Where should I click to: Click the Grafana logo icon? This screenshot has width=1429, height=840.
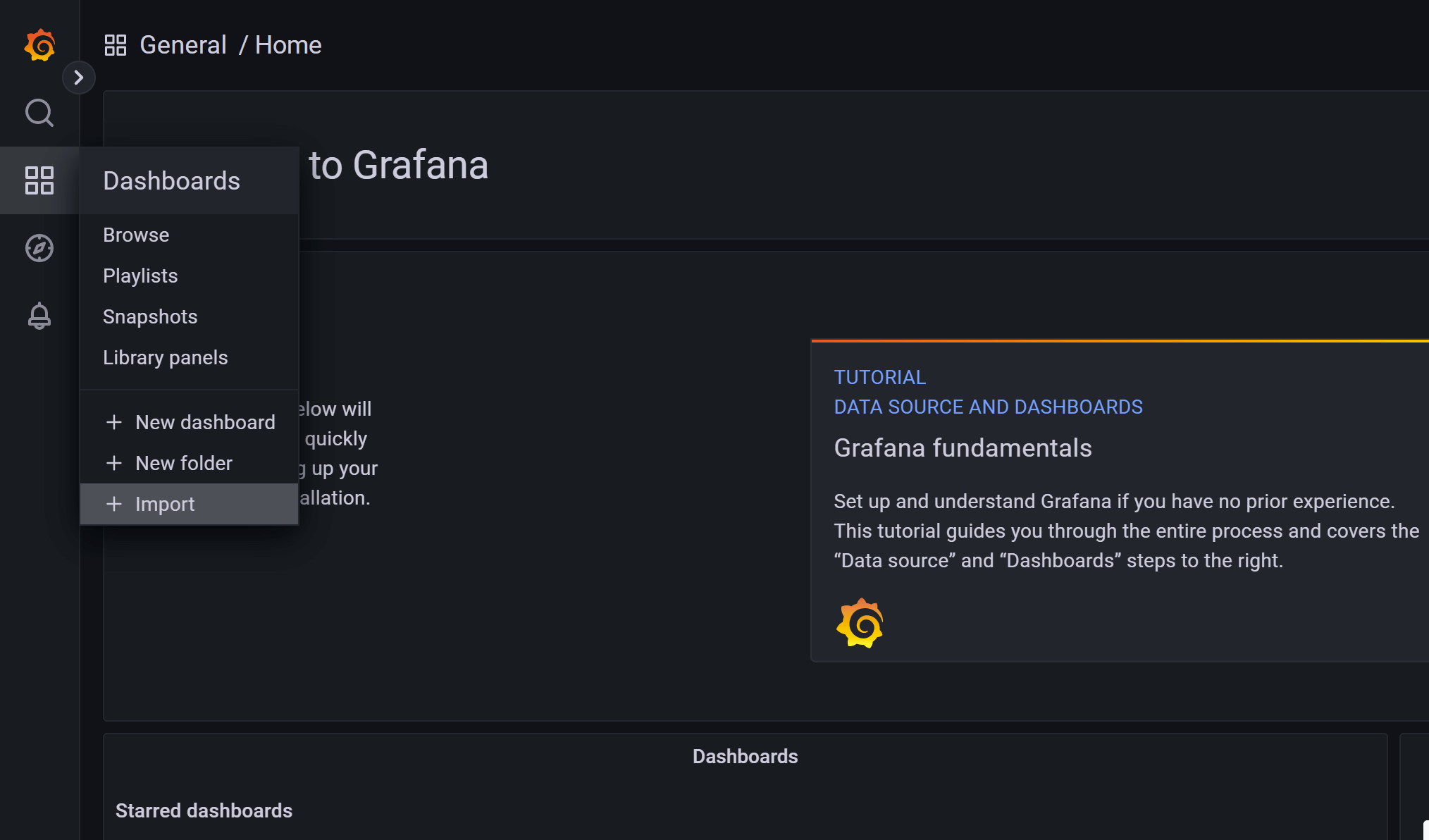40,44
